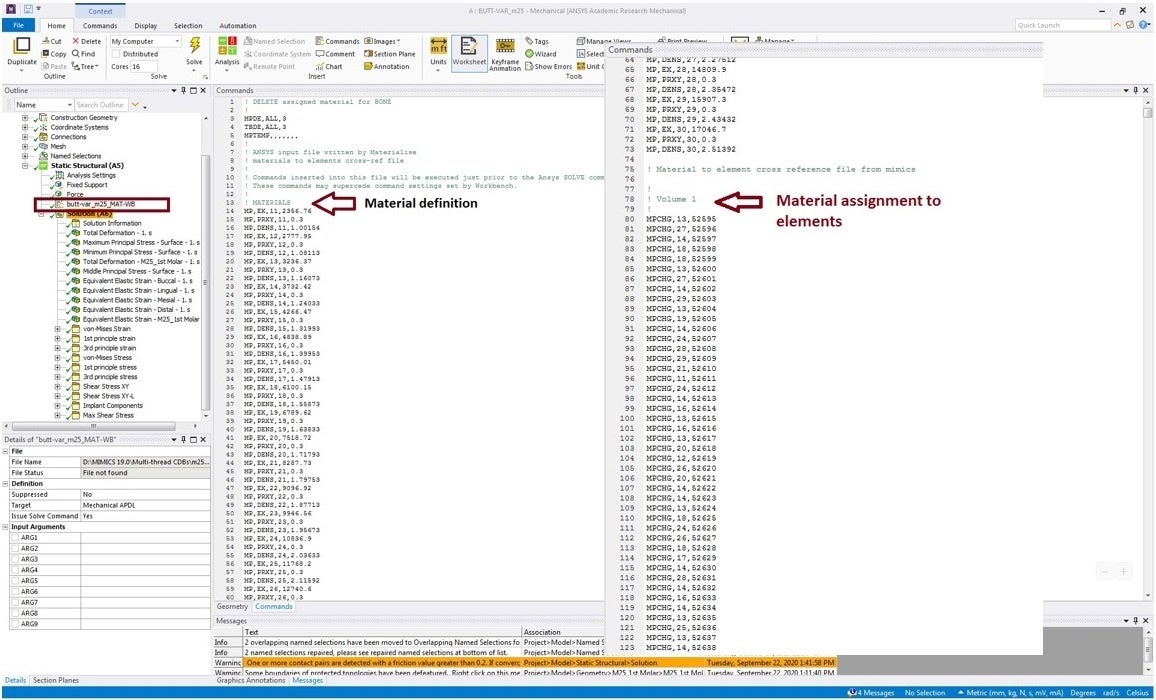This screenshot has height=700, width=1156.
Task: Select the Mesh item in outline
Action: click(58, 146)
